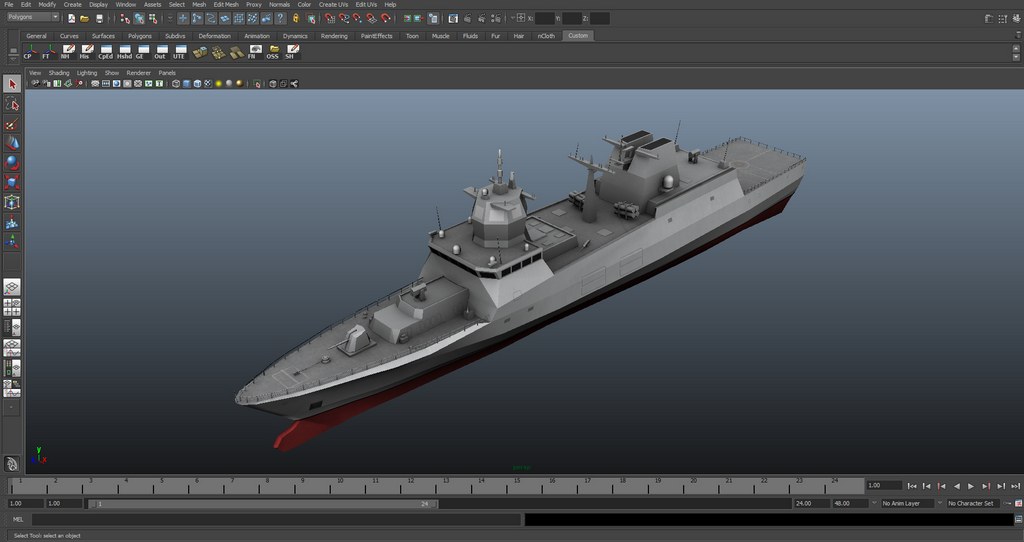Click play forwards in playback controls
1024x542 pixels.
point(970,486)
